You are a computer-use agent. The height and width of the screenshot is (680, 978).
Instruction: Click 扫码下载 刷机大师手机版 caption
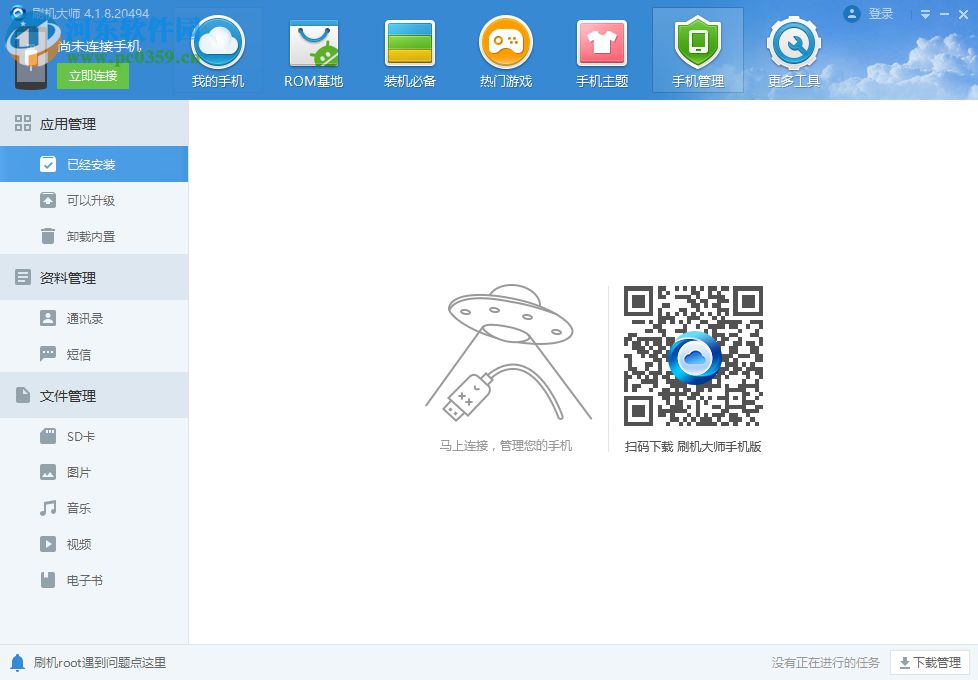point(693,447)
